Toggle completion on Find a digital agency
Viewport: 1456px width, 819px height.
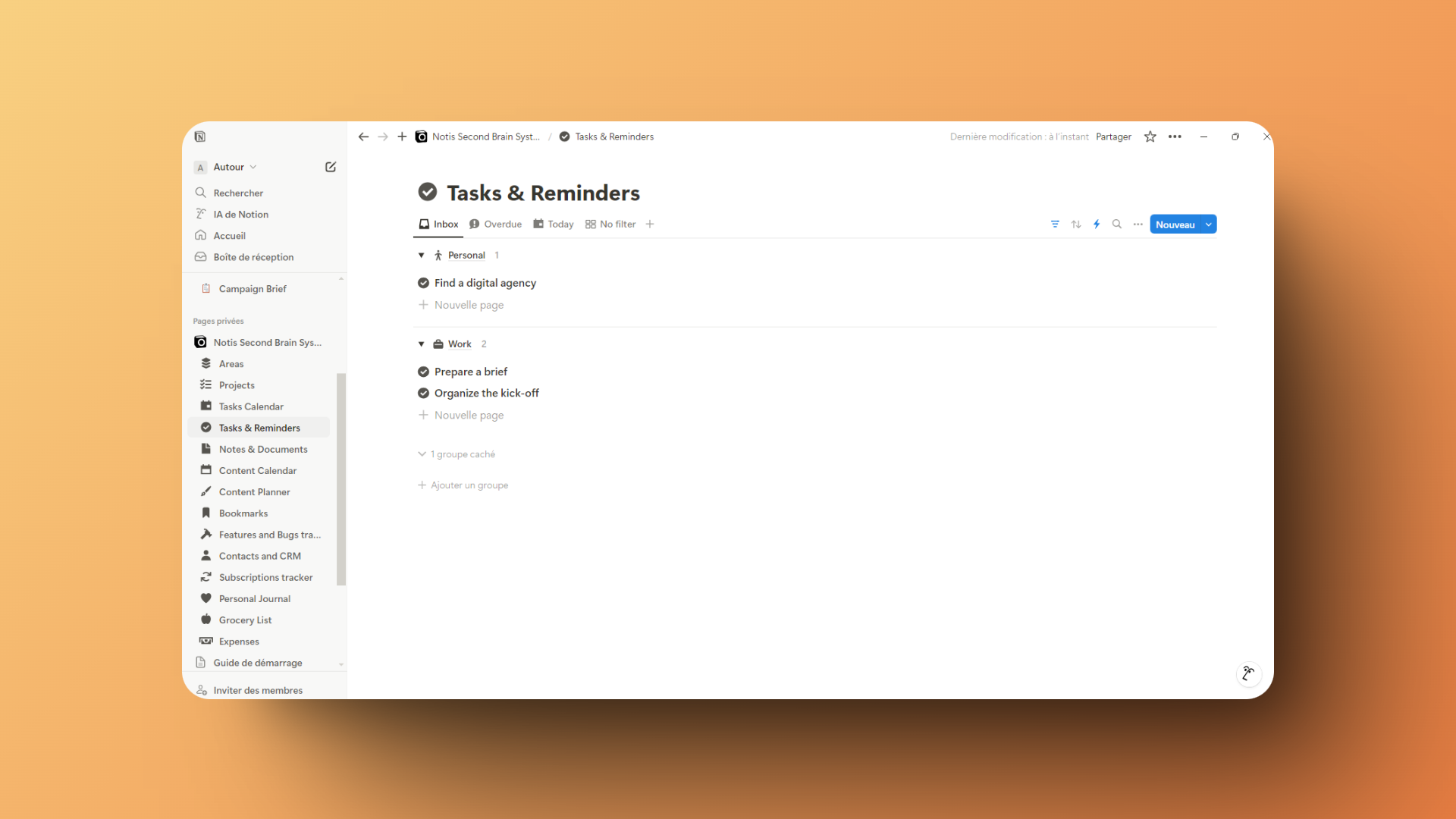(423, 283)
